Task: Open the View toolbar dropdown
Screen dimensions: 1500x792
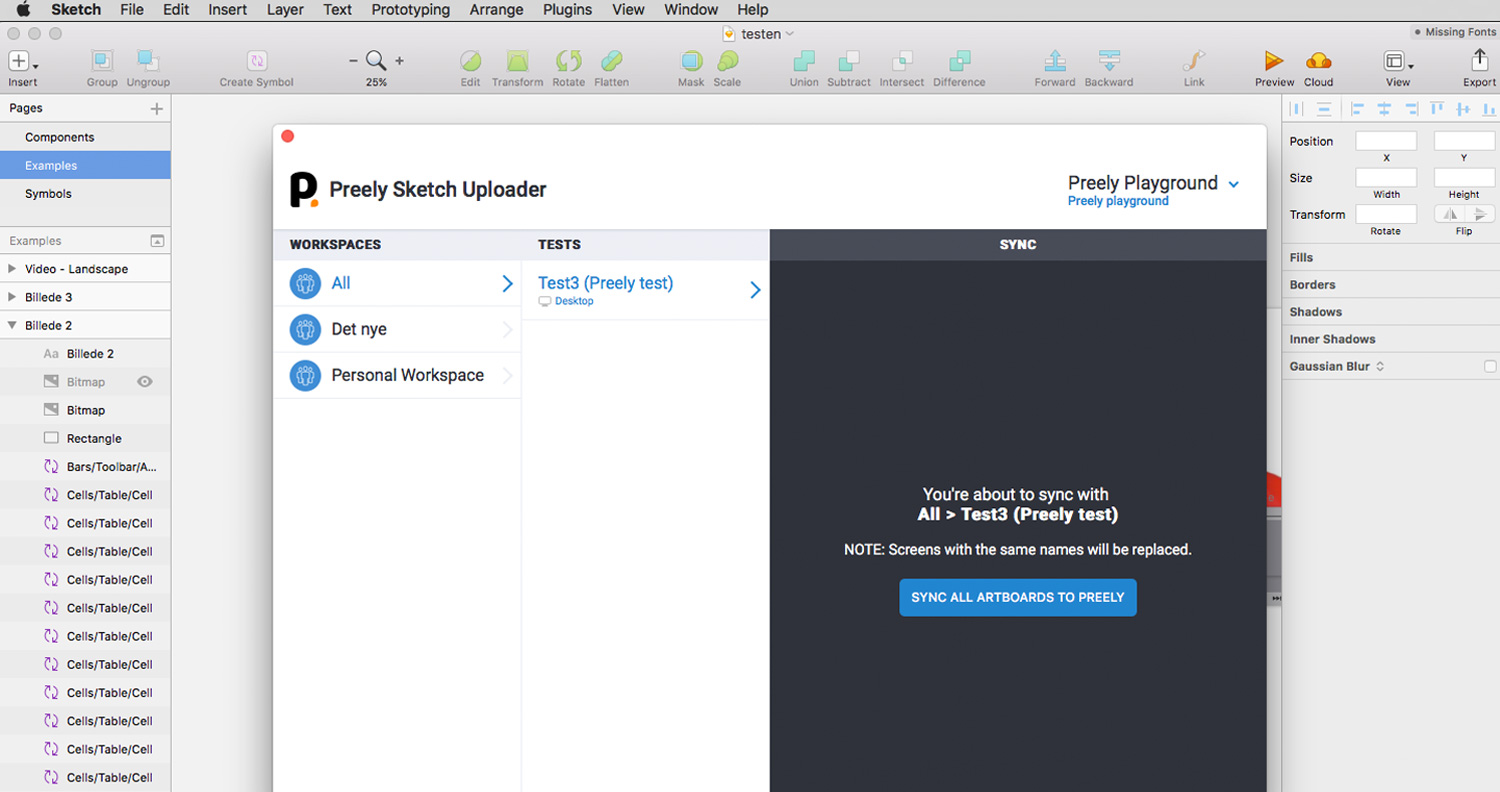Action: click(1398, 61)
